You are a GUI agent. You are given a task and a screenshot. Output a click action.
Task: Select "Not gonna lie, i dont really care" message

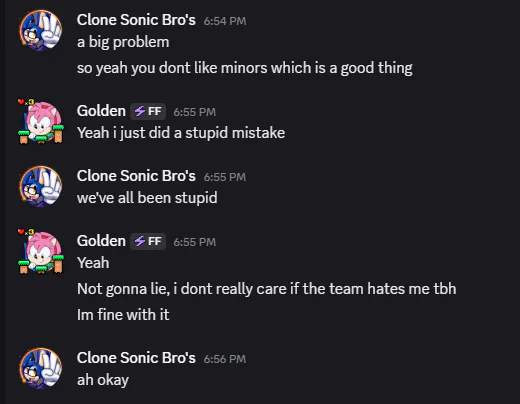pyautogui.click(x=266, y=289)
